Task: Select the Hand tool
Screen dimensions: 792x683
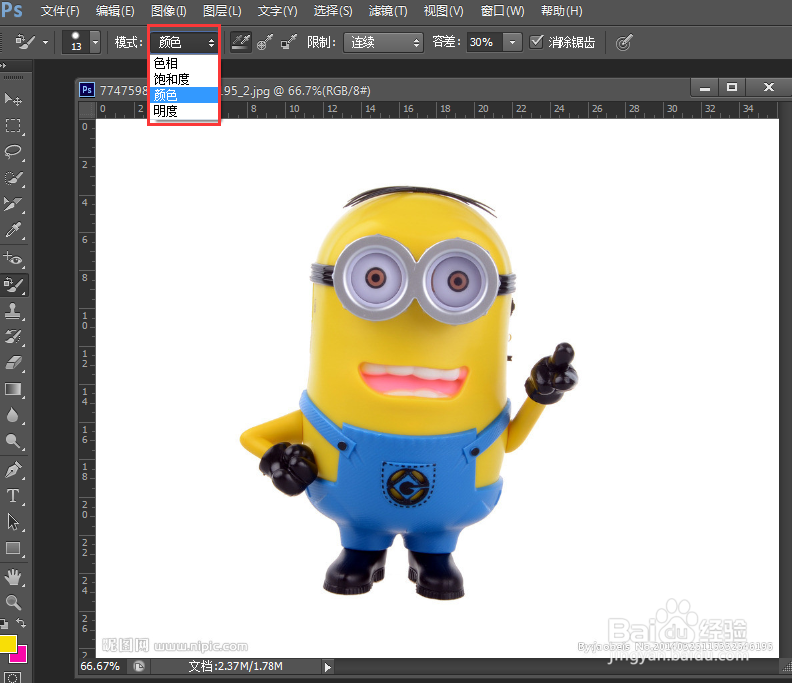Action: coord(13,576)
